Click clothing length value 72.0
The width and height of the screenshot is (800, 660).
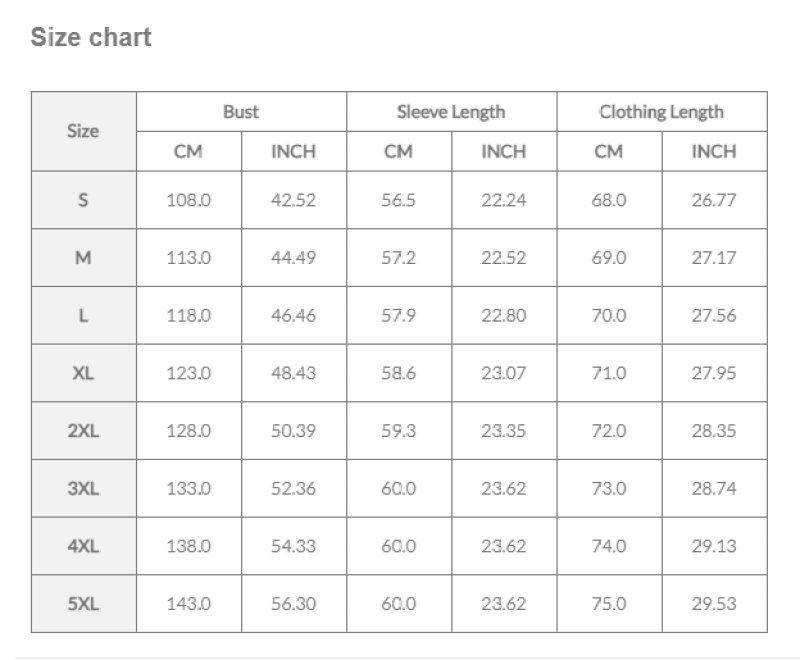point(609,430)
